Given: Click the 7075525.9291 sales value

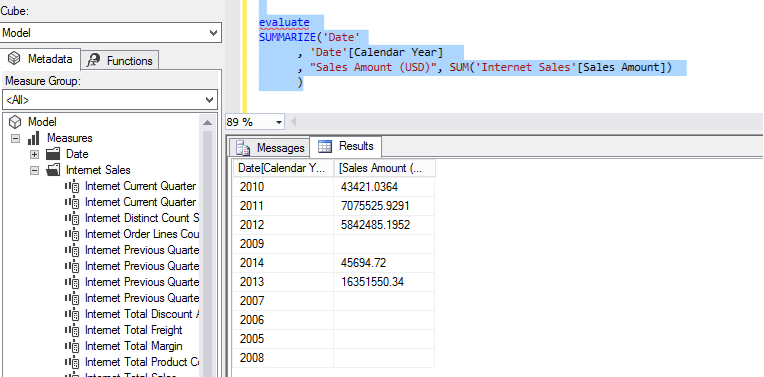Looking at the screenshot, I should coord(375,206).
